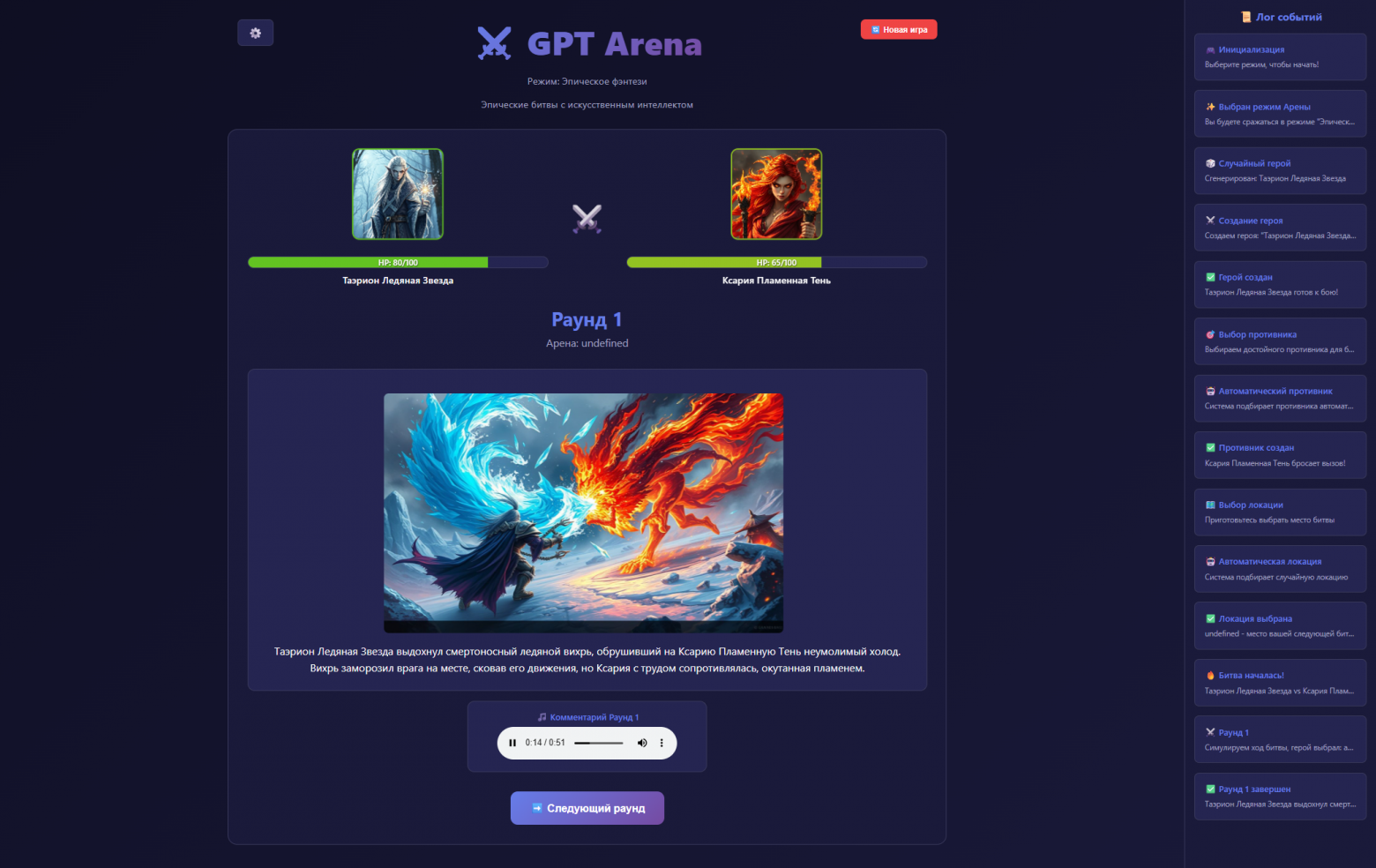Pause the round 1 commentary audio
The image size is (1376, 868).
pos(512,743)
